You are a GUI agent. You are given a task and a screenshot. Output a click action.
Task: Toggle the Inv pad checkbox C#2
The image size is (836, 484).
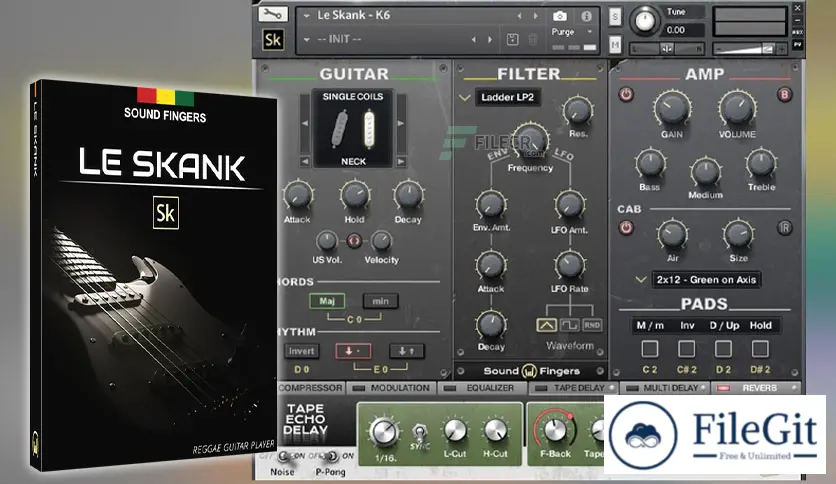click(686, 349)
